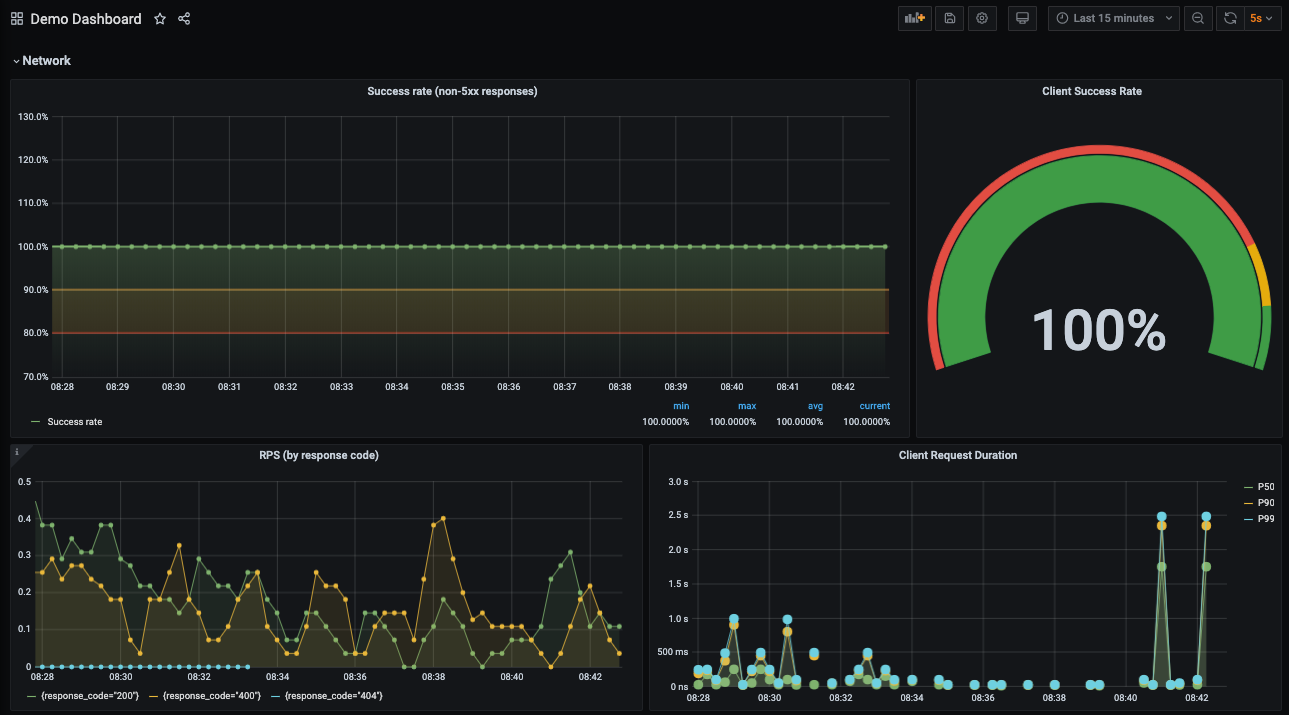Open the Add panel icon
Screen dimensions: 1289x715
914,18
